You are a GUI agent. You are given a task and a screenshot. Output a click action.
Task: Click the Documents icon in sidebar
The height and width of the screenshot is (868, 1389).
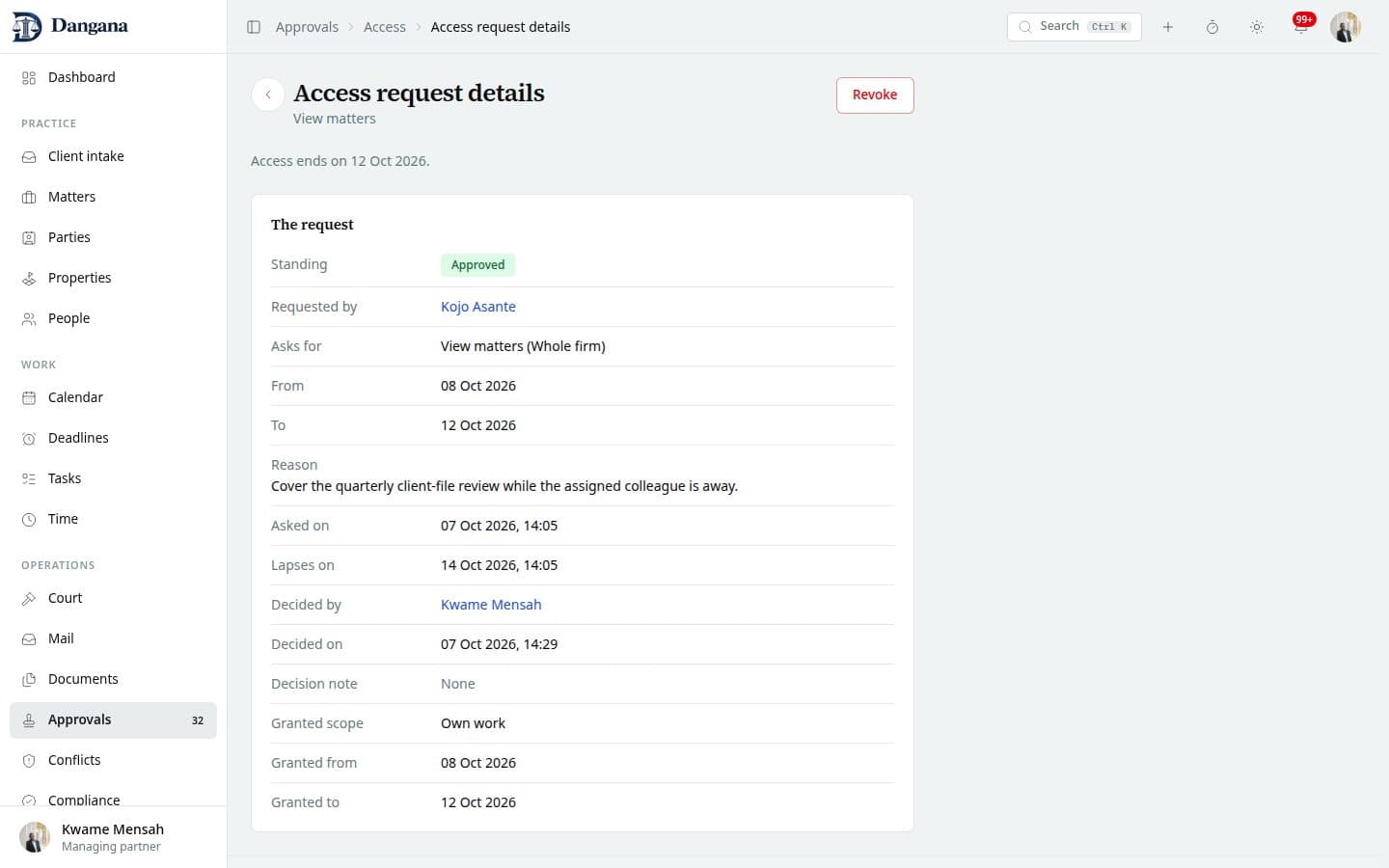point(29,679)
